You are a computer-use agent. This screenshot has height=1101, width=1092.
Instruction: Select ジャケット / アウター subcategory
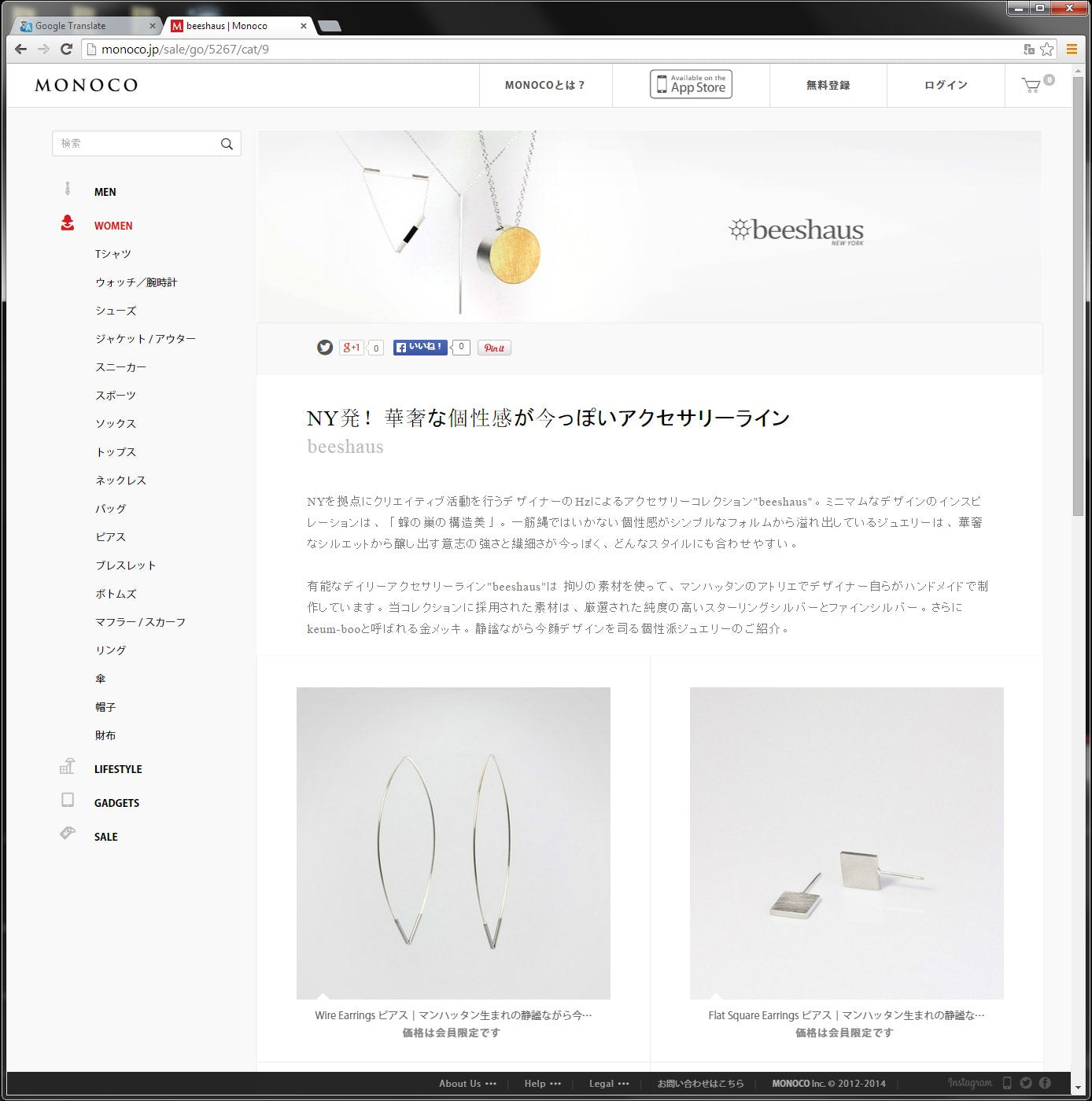(146, 339)
